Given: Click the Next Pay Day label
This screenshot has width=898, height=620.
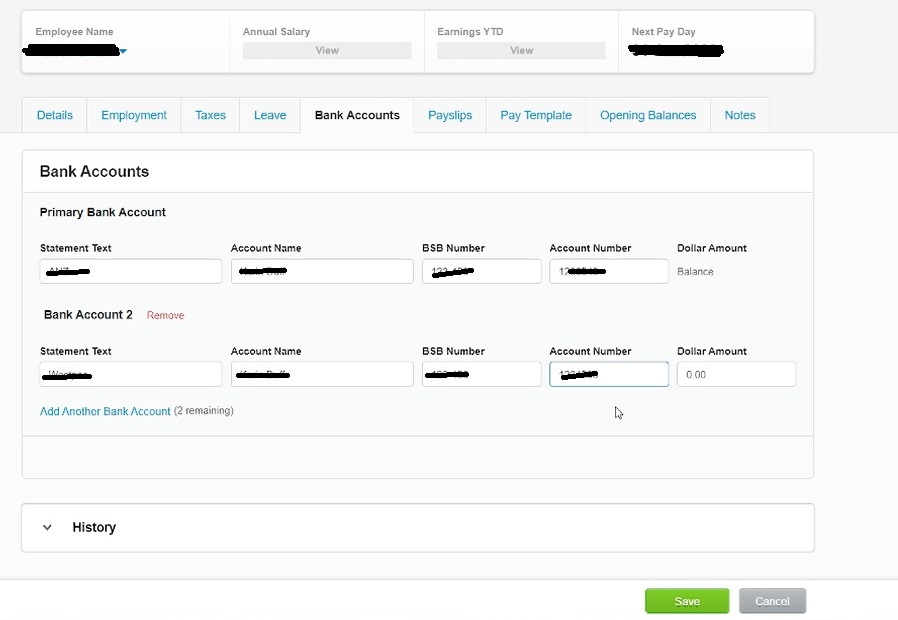Looking at the screenshot, I should [x=663, y=31].
